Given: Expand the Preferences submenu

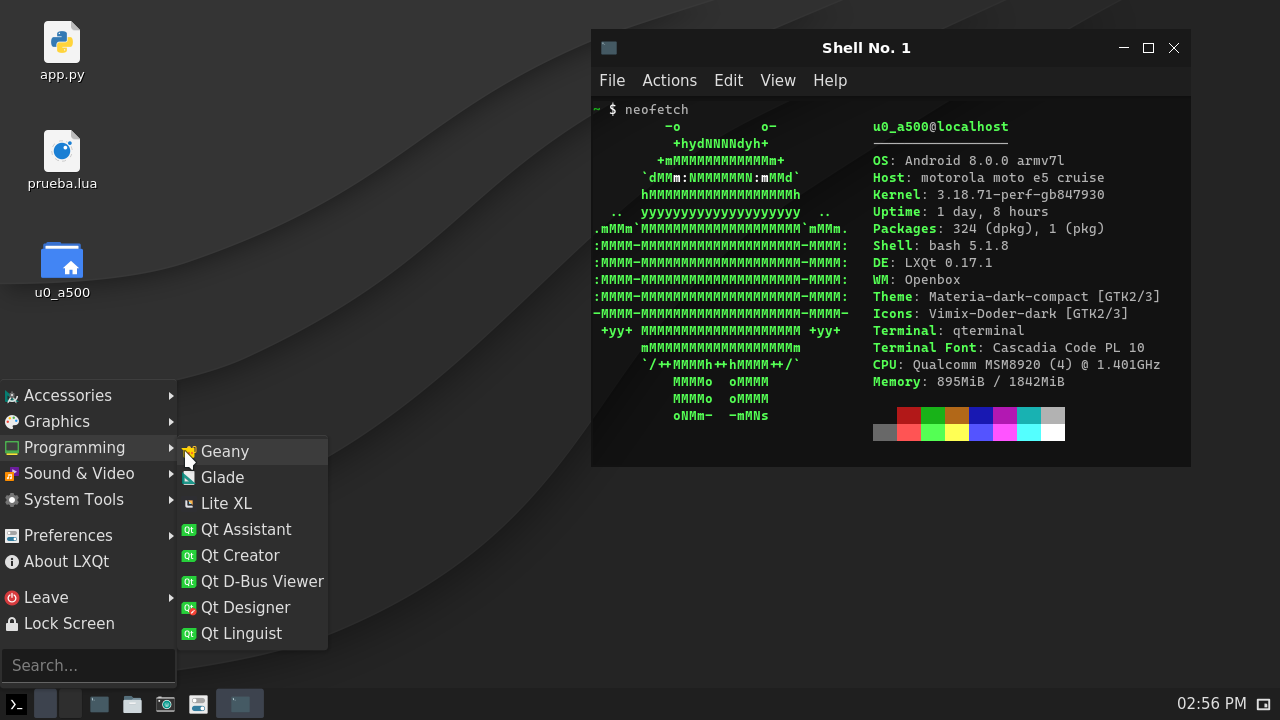Looking at the screenshot, I should (70, 535).
